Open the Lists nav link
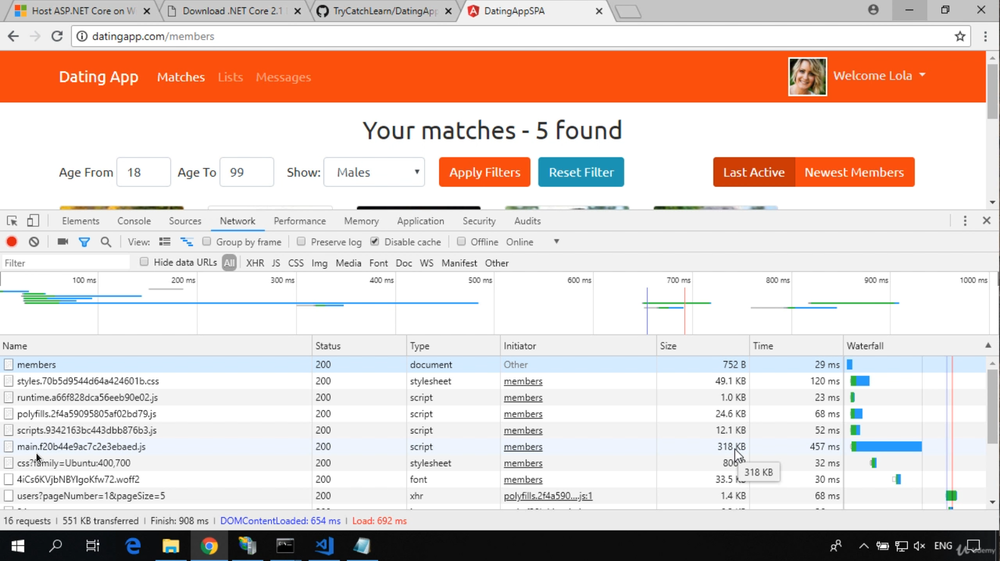The height and width of the screenshot is (561, 1000). 230,77
